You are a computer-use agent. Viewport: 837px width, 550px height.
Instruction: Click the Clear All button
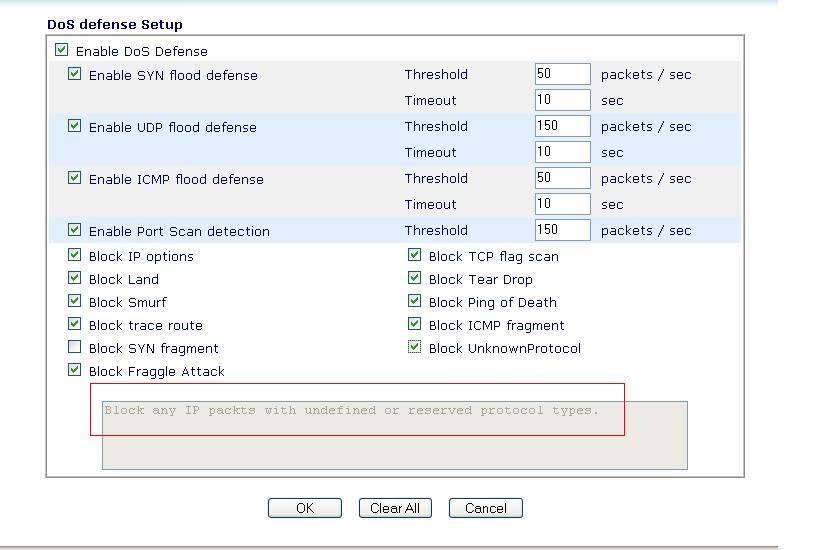[x=395, y=508]
